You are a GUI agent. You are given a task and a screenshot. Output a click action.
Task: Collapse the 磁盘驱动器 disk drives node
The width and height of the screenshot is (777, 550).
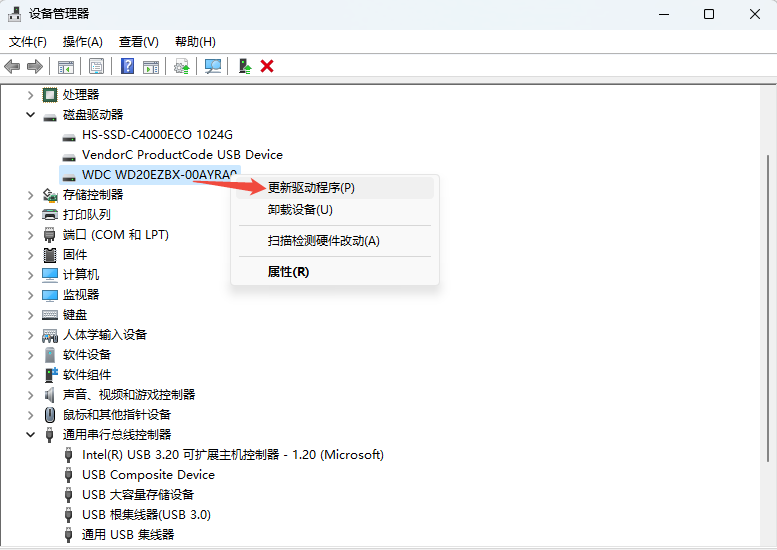coord(31,115)
